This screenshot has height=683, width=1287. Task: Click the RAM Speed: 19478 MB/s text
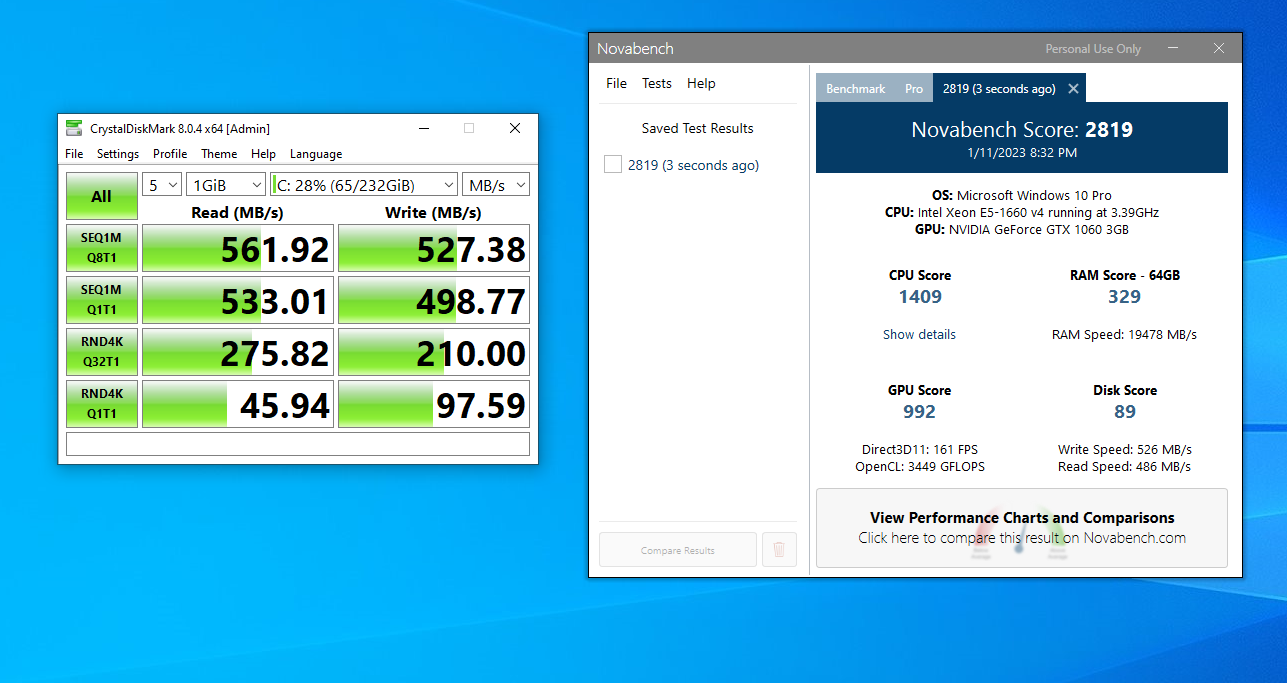pos(1124,334)
